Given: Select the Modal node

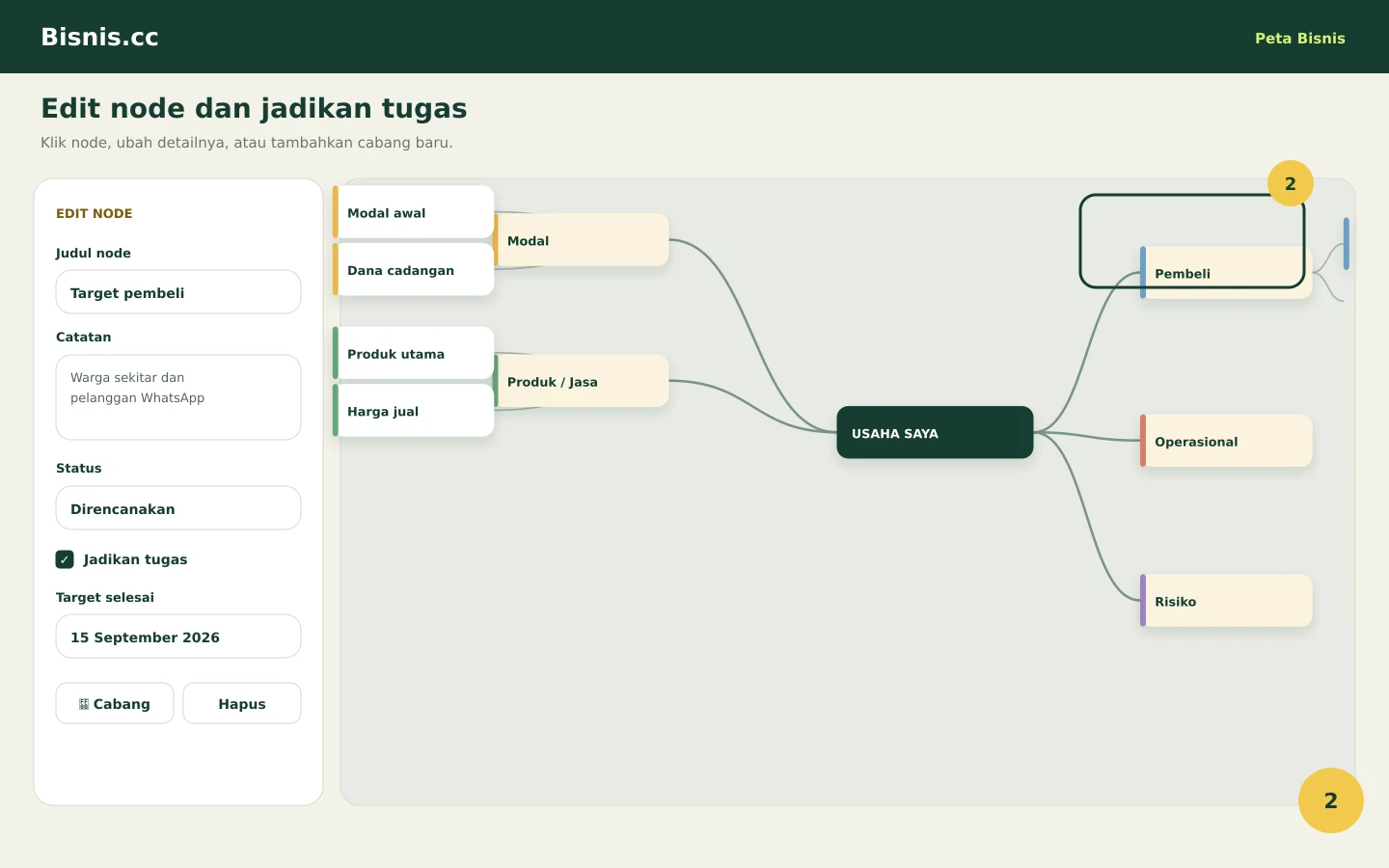Looking at the screenshot, I should click(582, 240).
